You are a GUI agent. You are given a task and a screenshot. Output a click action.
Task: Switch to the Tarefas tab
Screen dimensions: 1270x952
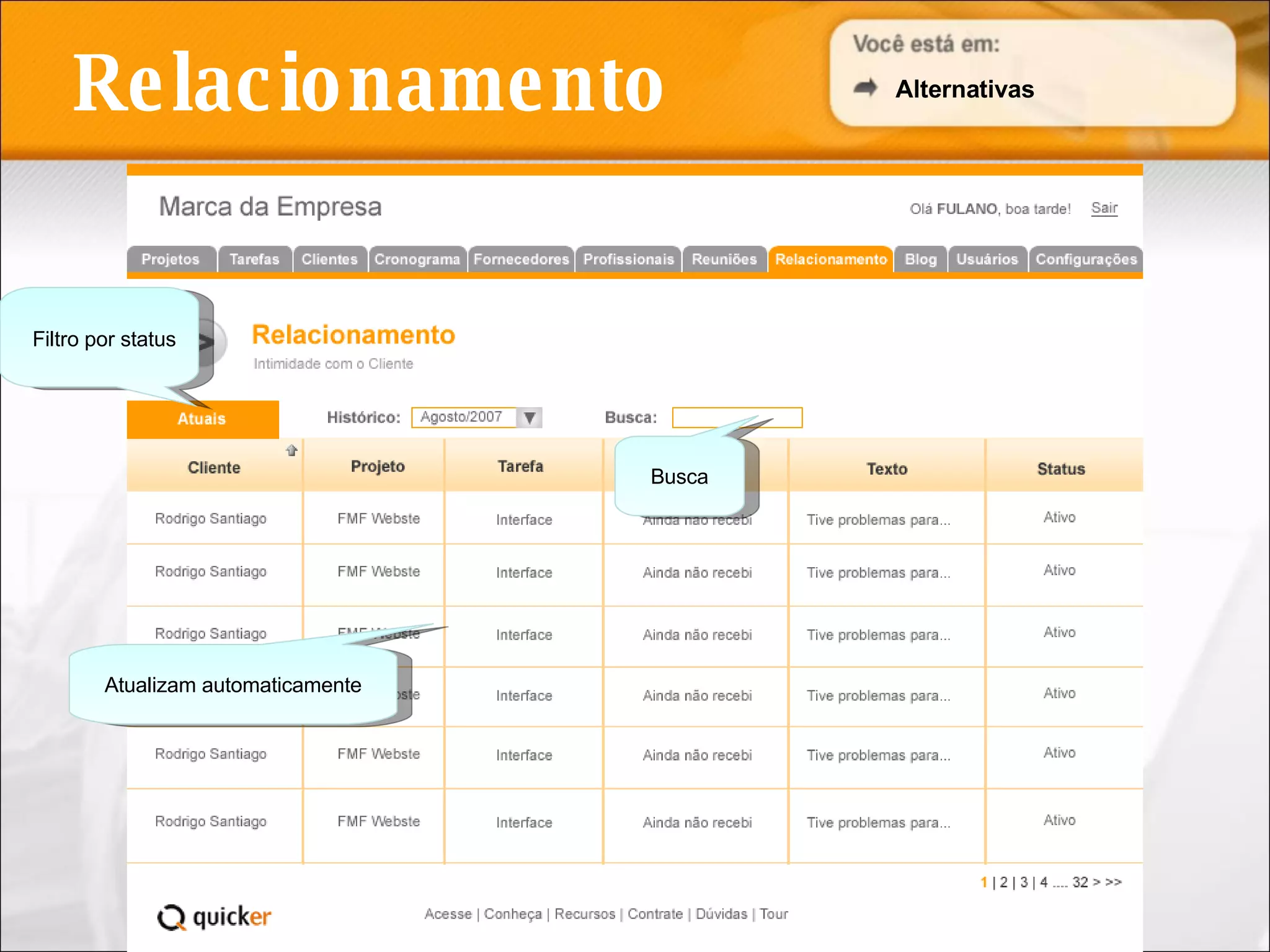[x=255, y=259]
